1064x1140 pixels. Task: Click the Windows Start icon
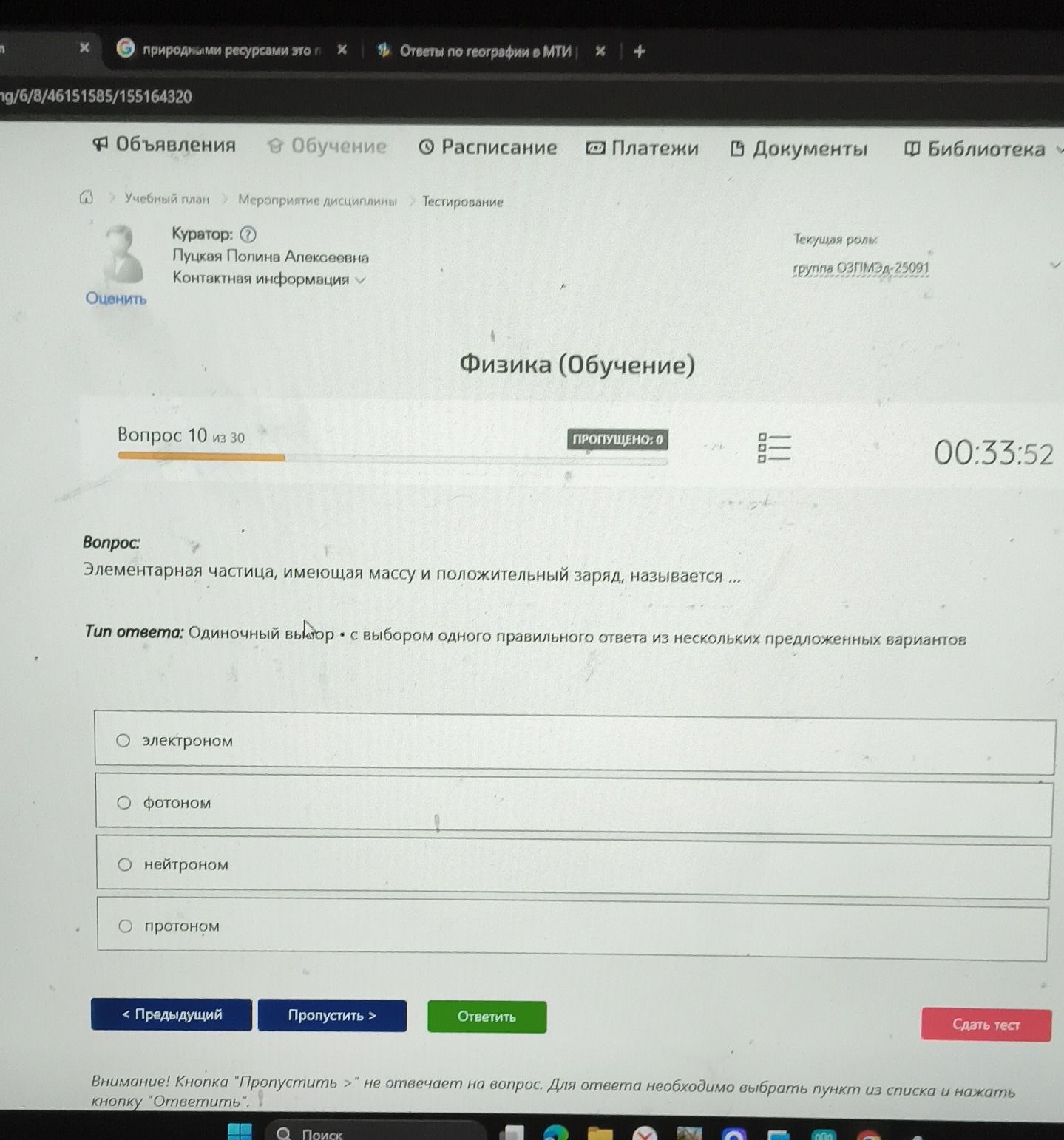point(240,1131)
